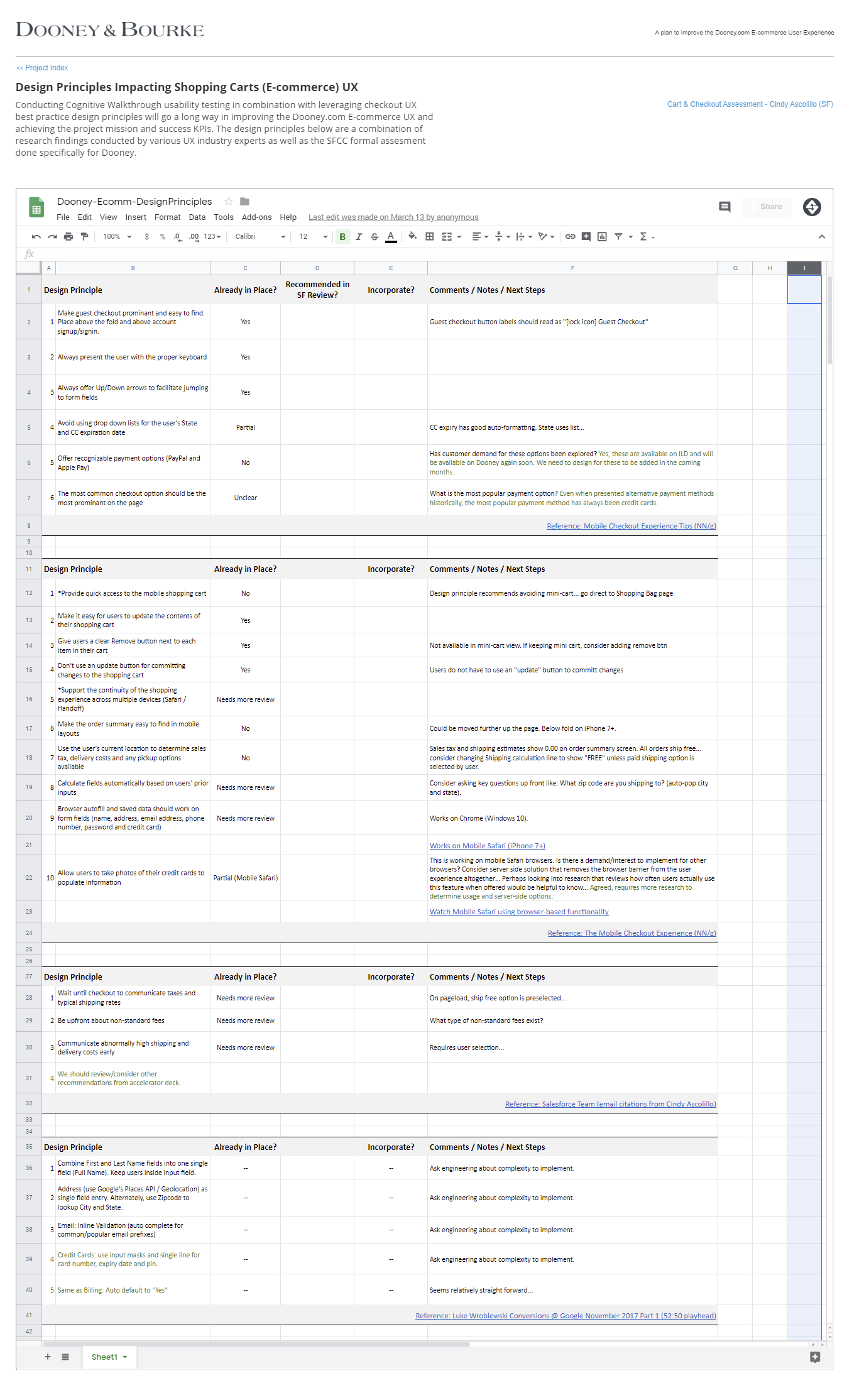The image size is (847, 1400).
Task: Open filter views dropdown arrow
Action: point(630,237)
